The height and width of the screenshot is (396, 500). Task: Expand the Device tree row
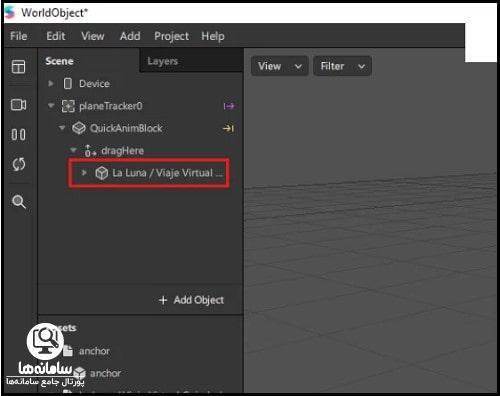click(x=51, y=83)
